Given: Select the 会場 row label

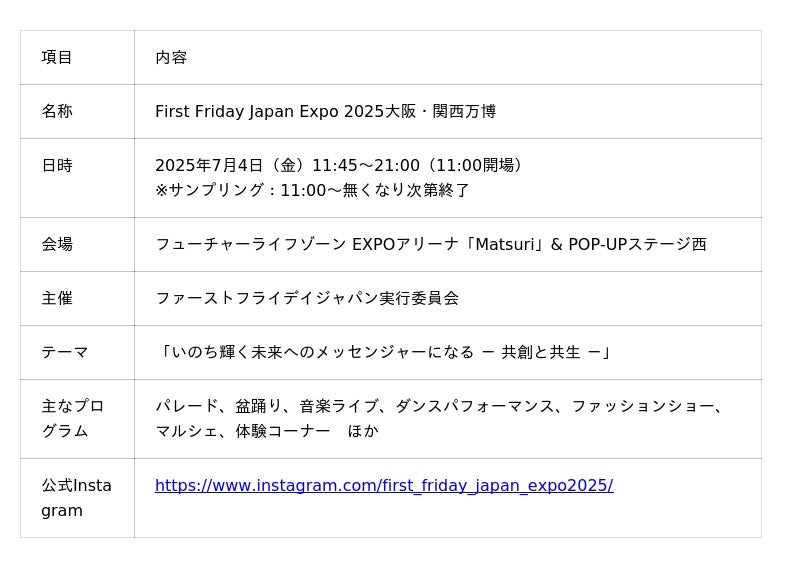Looking at the screenshot, I should [x=57, y=244].
